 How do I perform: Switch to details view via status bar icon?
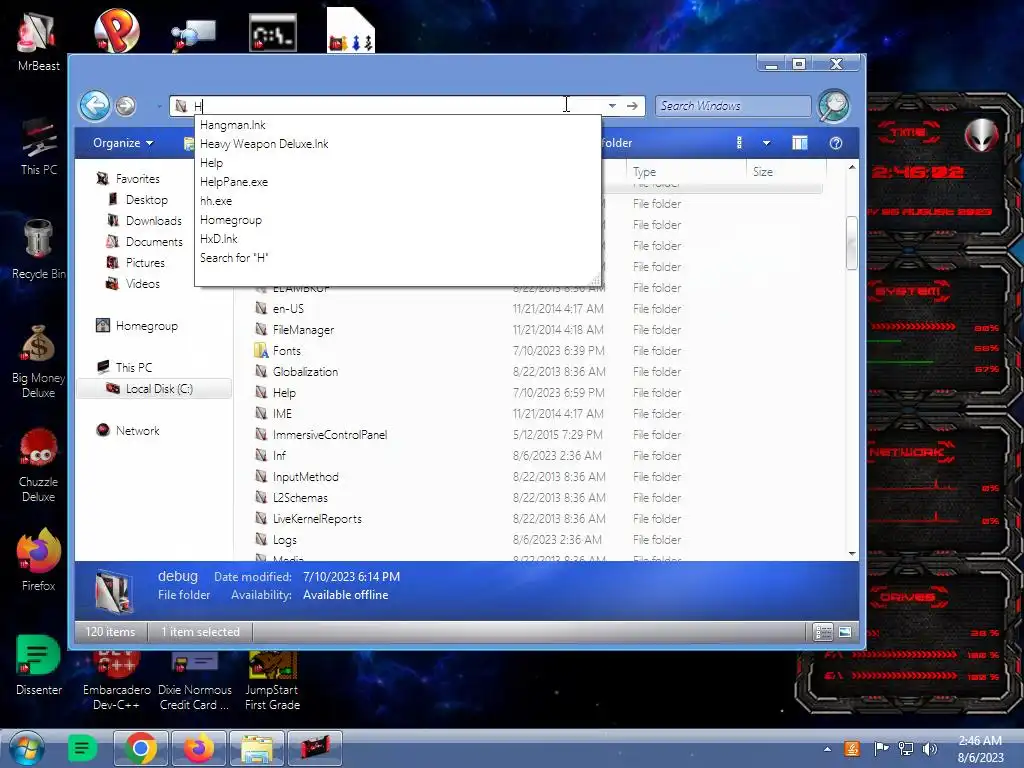(823, 632)
